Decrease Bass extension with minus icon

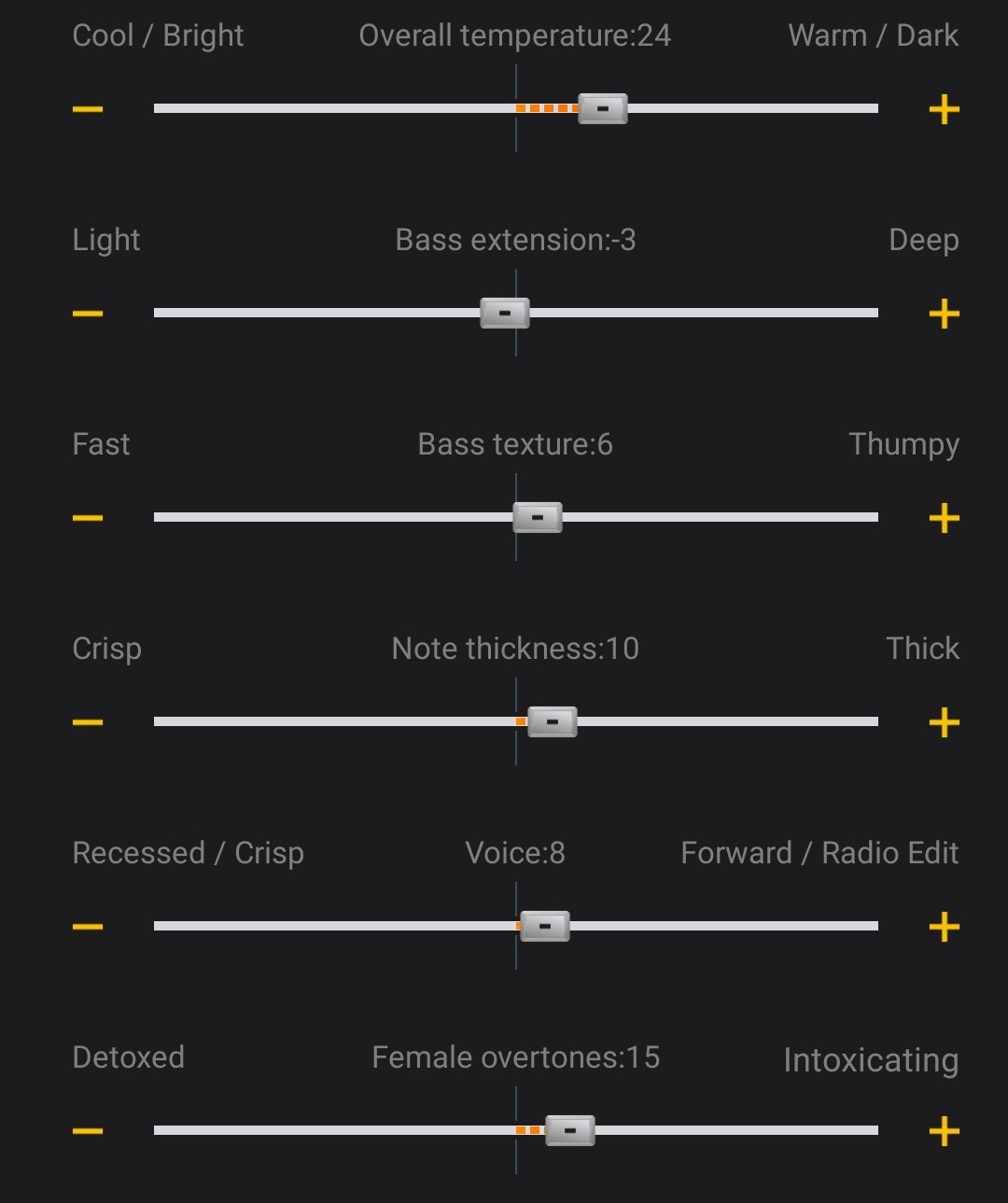tap(88, 314)
